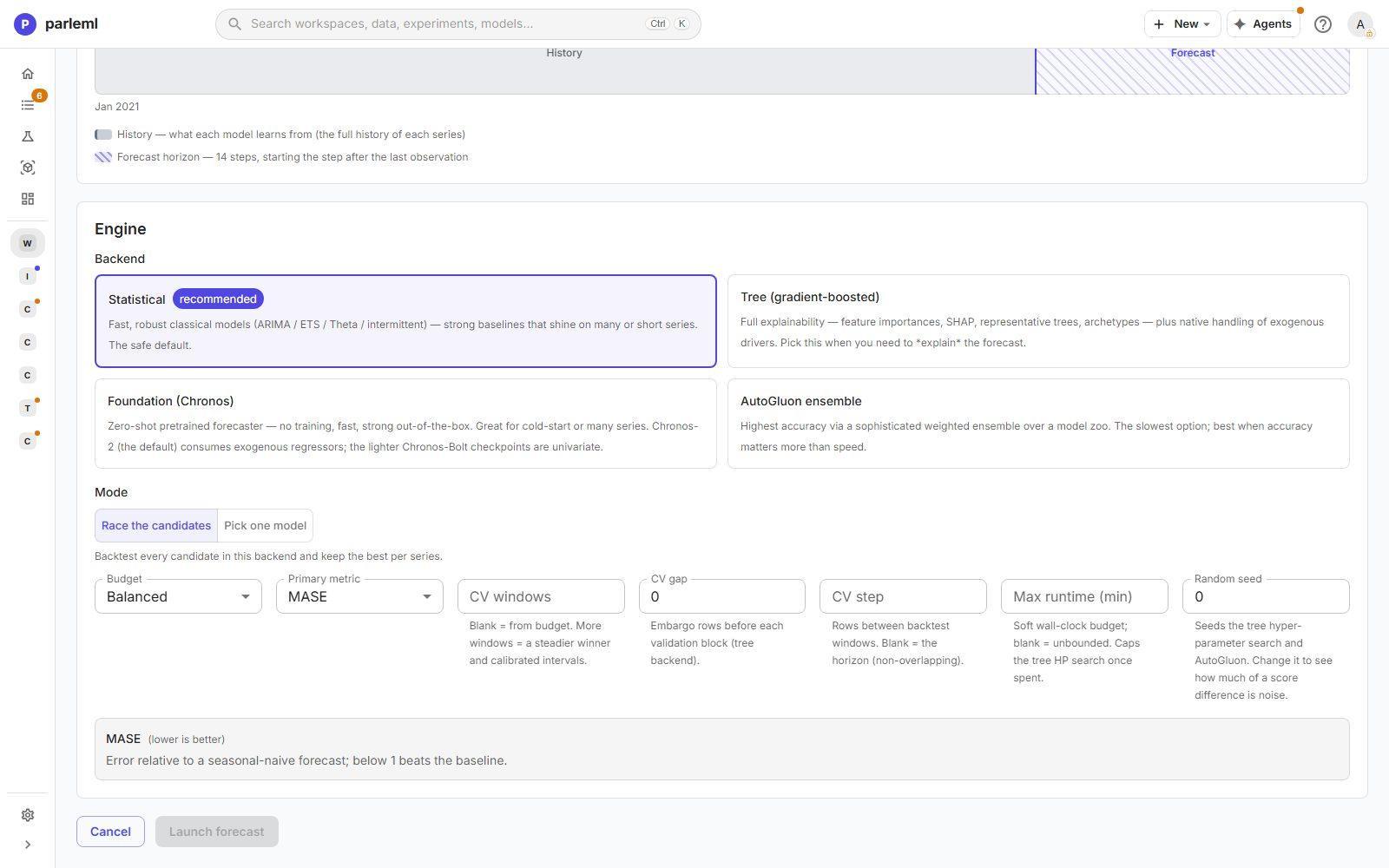Select the Tree (gradient-boosted) backend
1389x868 pixels.
1038,321
